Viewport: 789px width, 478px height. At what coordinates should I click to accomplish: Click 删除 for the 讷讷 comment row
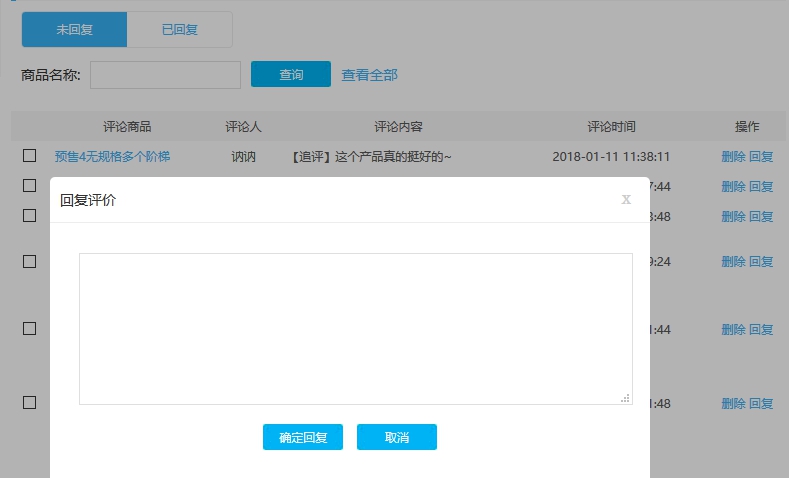(733, 157)
